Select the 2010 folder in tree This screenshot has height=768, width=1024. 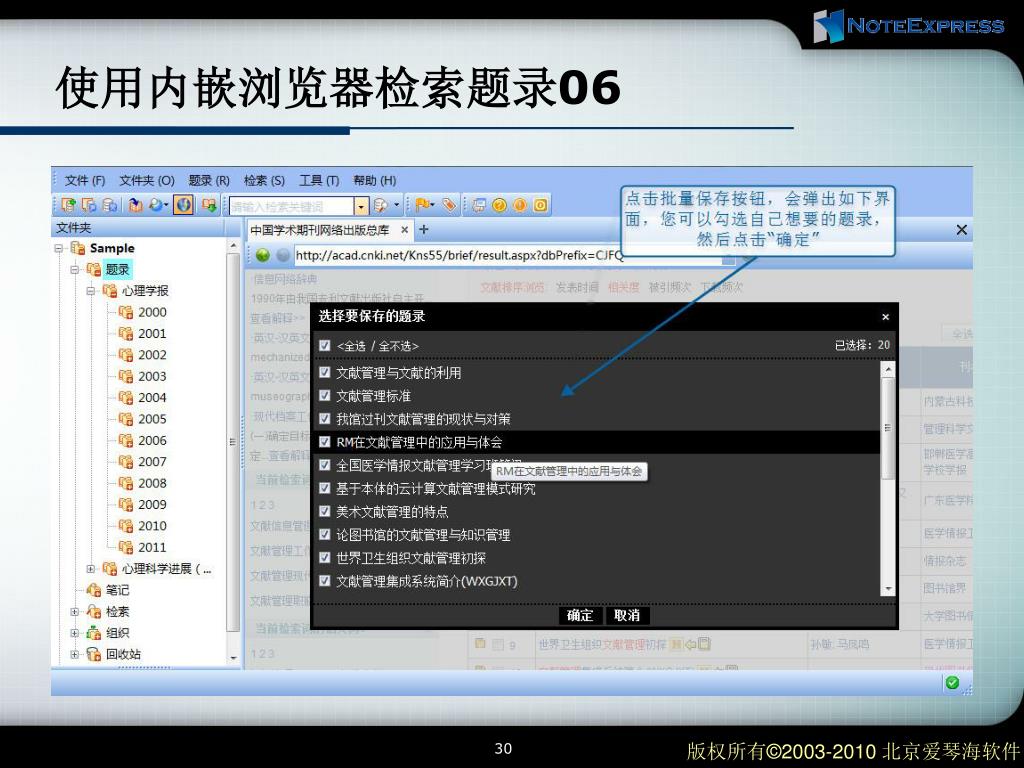click(x=152, y=526)
